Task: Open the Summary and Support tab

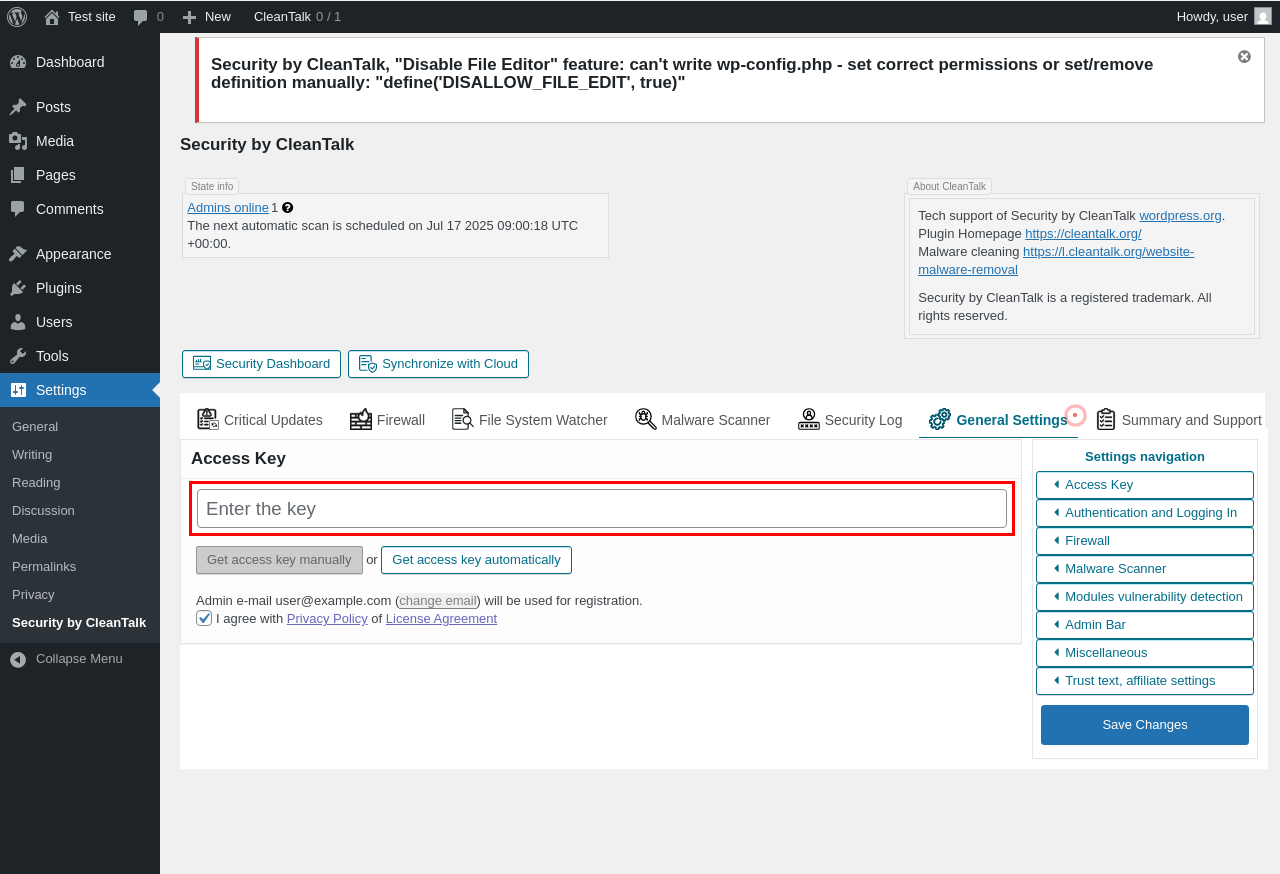Action: (x=1179, y=420)
